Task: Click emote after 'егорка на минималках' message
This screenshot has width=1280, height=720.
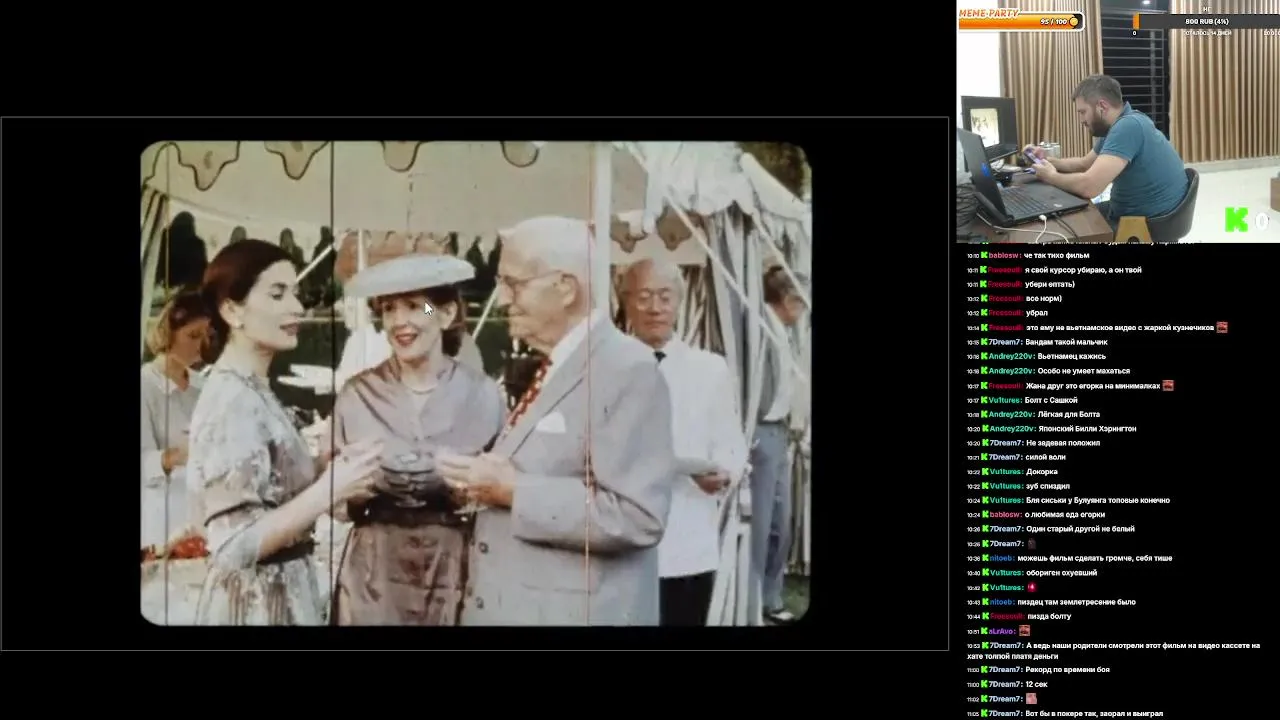Action: pos(1168,385)
